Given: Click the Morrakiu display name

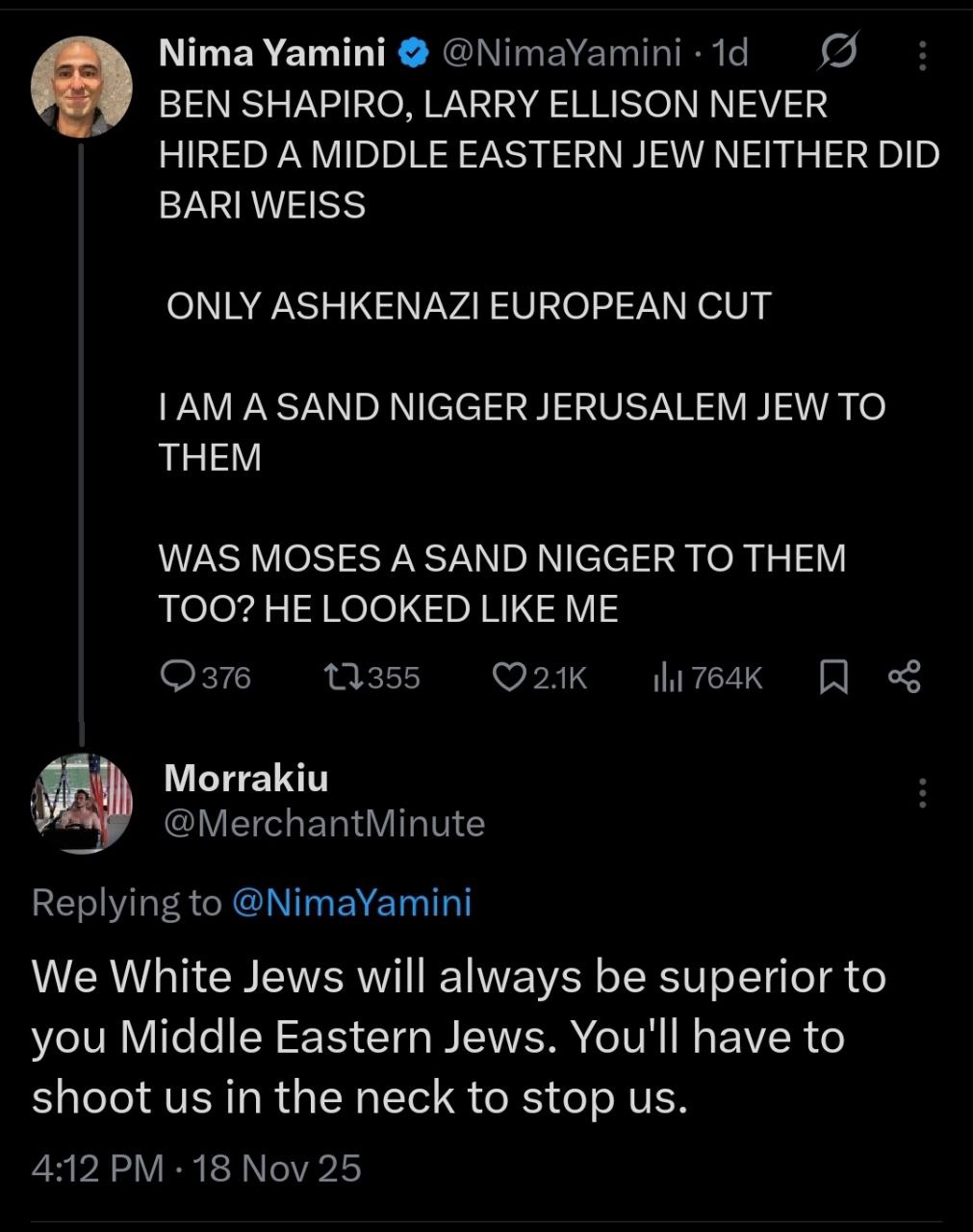Looking at the screenshot, I should point(245,778).
